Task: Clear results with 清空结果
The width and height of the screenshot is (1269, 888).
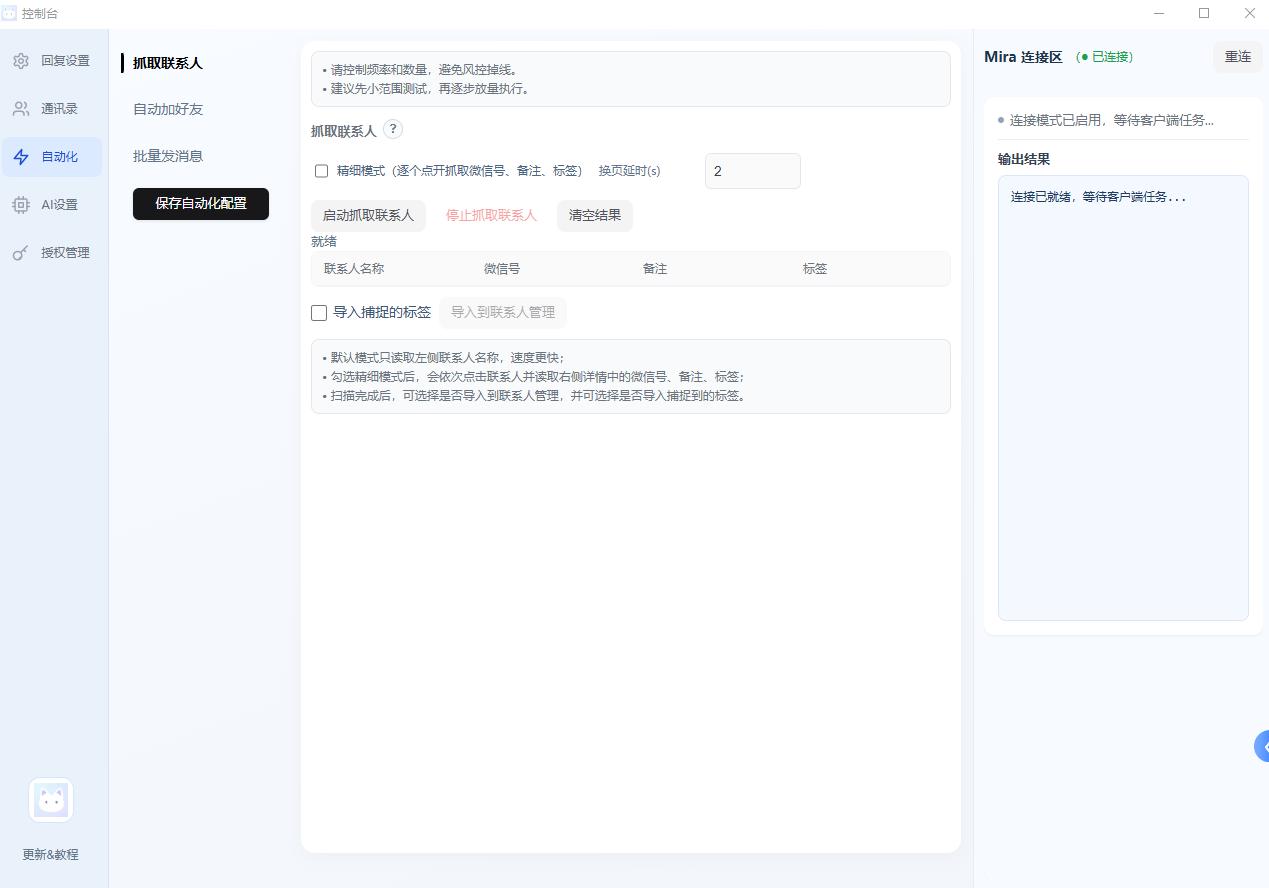Action: pyautogui.click(x=595, y=216)
